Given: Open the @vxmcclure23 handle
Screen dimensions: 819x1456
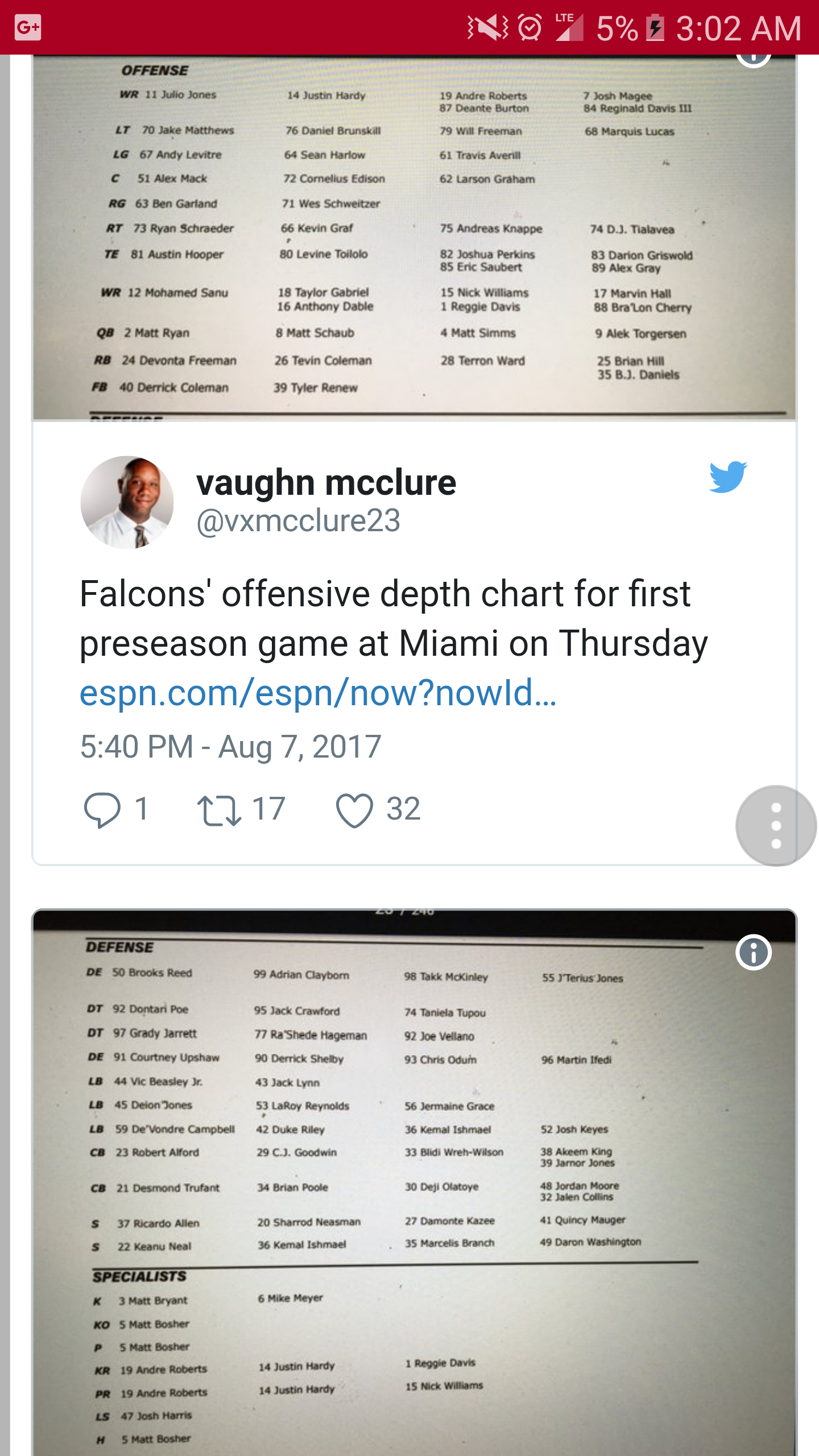Looking at the screenshot, I should coord(298,520).
